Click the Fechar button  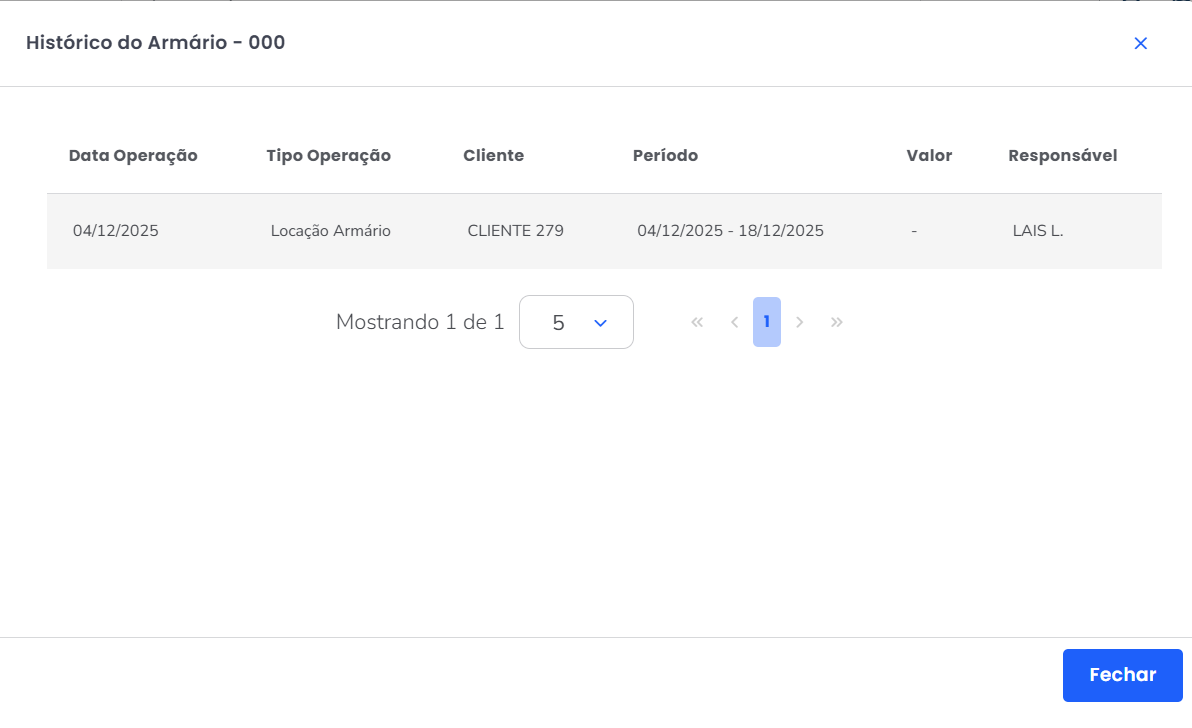[1122, 675]
